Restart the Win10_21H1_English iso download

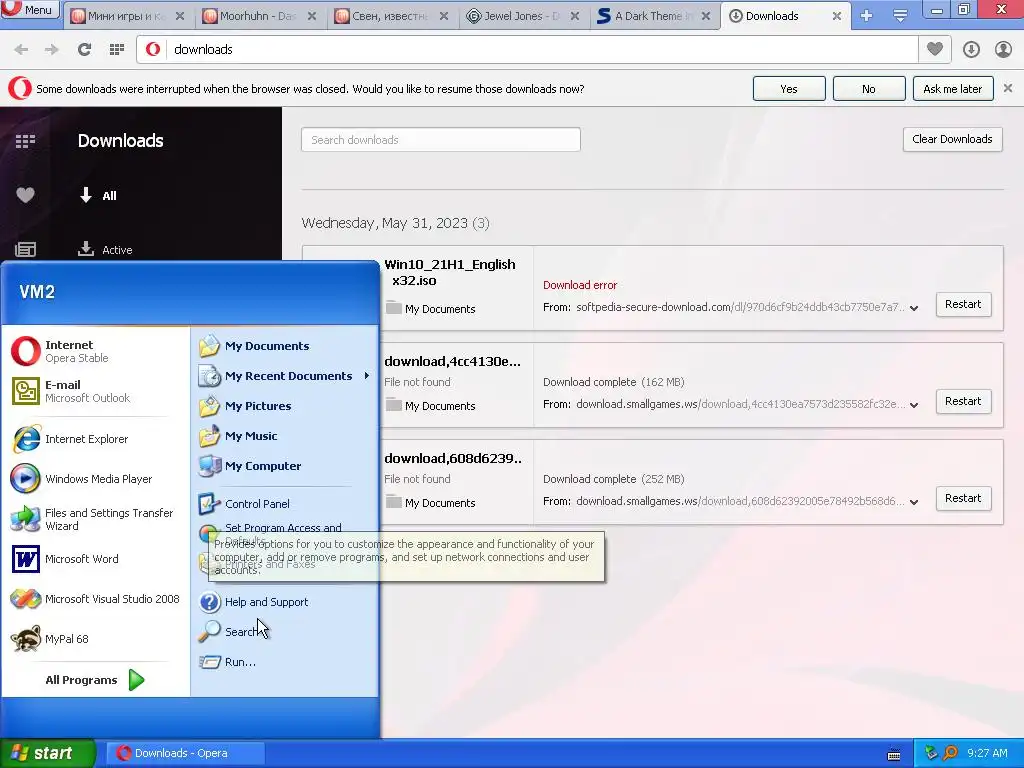click(963, 304)
